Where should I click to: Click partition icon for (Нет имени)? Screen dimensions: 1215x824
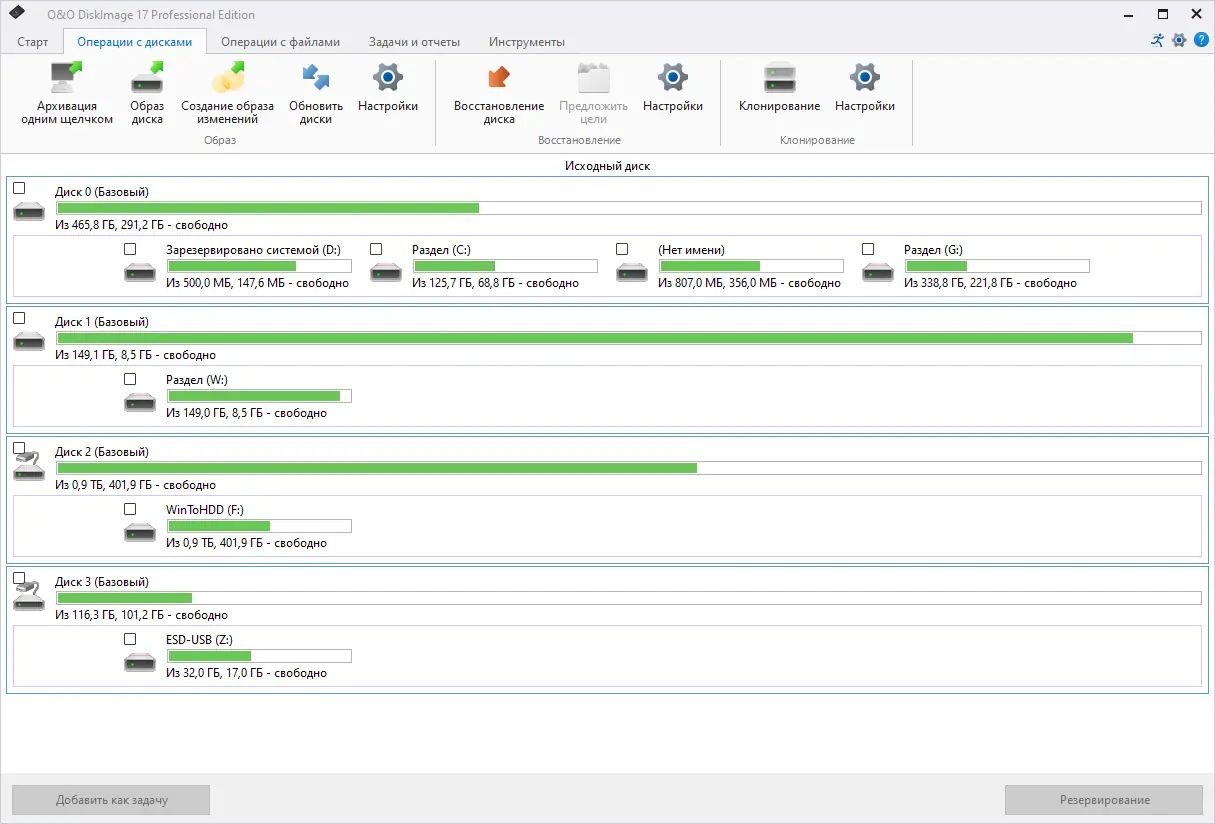point(632,271)
